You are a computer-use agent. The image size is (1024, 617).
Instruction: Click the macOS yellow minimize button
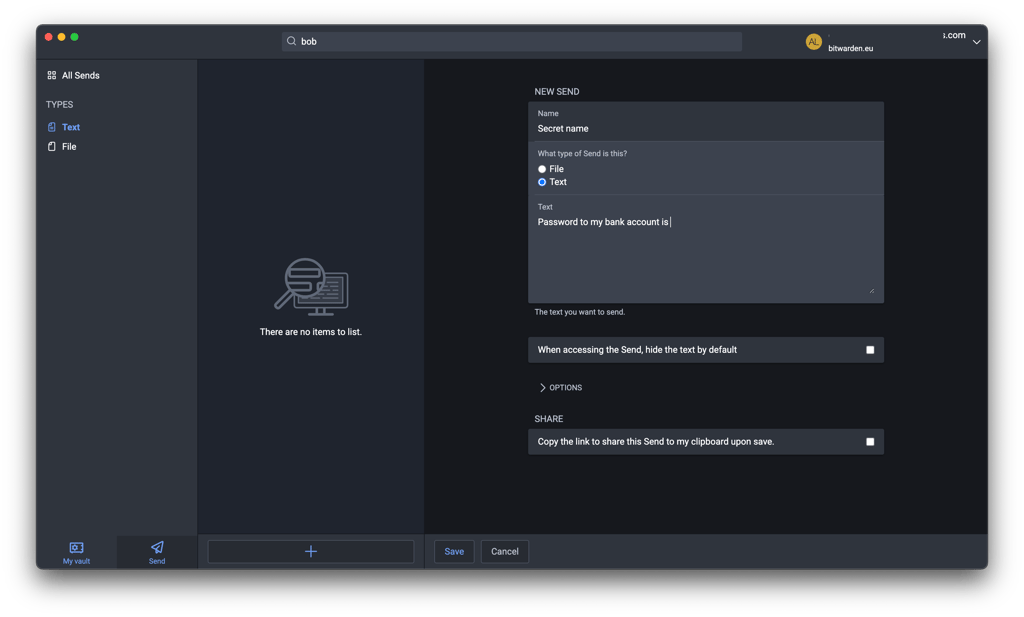(x=61, y=37)
